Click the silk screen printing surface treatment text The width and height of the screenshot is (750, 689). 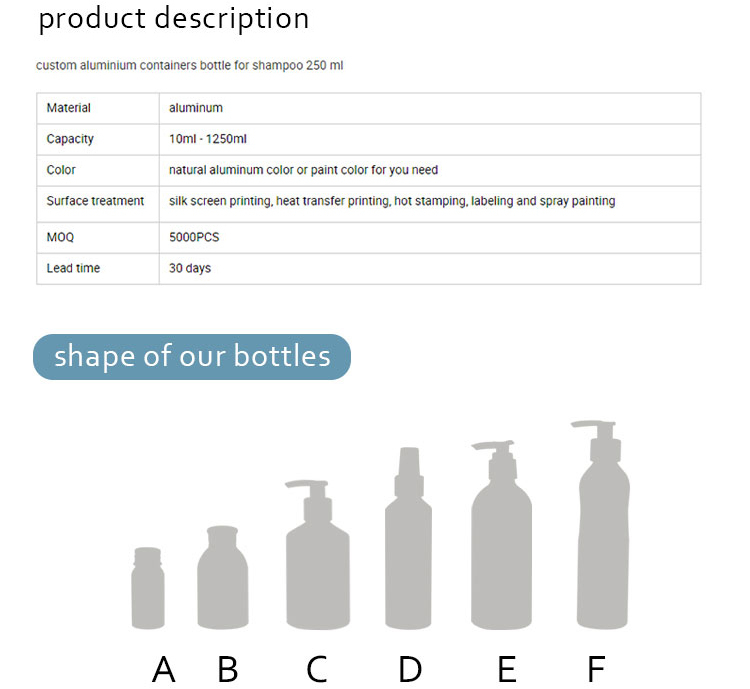click(x=392, y=201)
